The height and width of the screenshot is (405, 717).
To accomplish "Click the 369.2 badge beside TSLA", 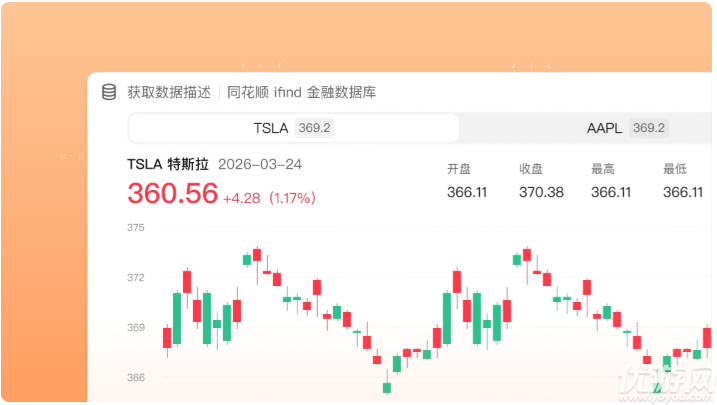I will point(314,128).
